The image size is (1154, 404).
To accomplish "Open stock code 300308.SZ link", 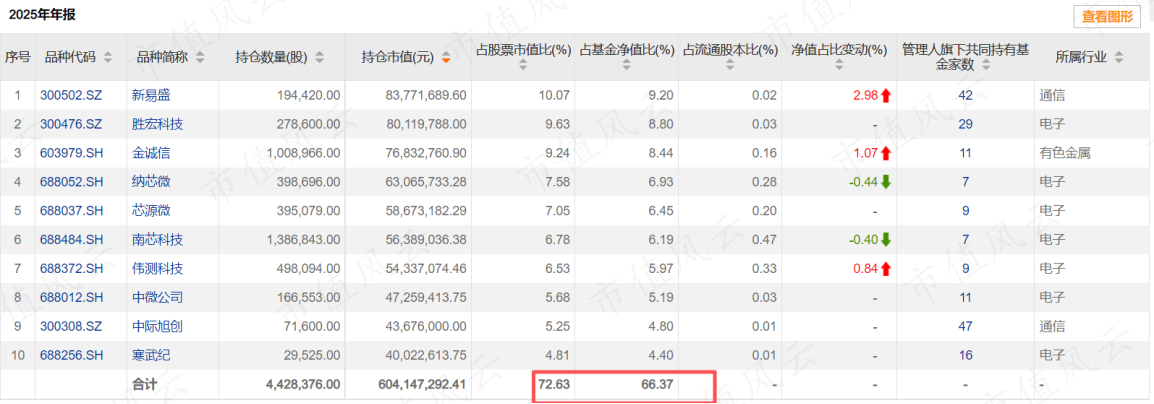I will coord(69,326).
